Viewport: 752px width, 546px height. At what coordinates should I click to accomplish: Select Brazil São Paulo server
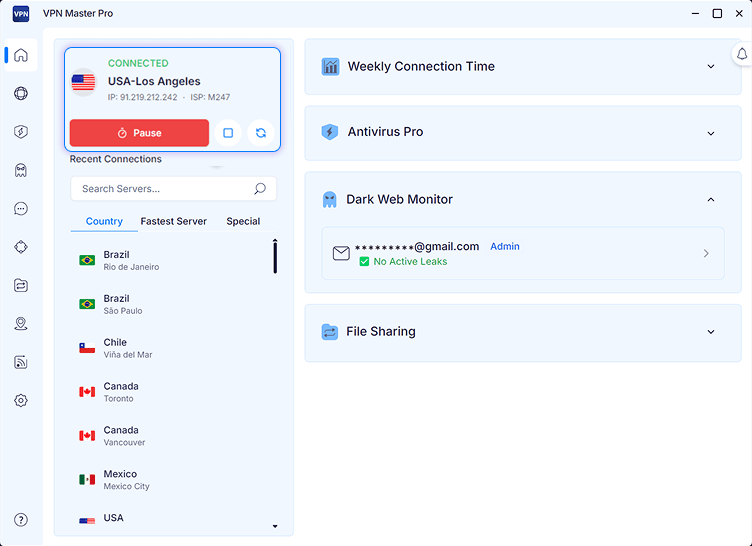[x=172, y=304]
